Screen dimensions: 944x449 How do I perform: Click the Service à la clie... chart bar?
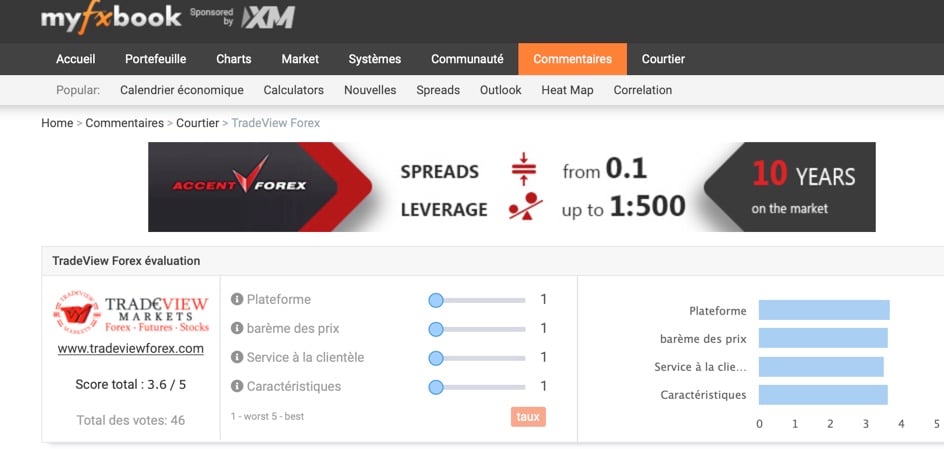(821, 367)
